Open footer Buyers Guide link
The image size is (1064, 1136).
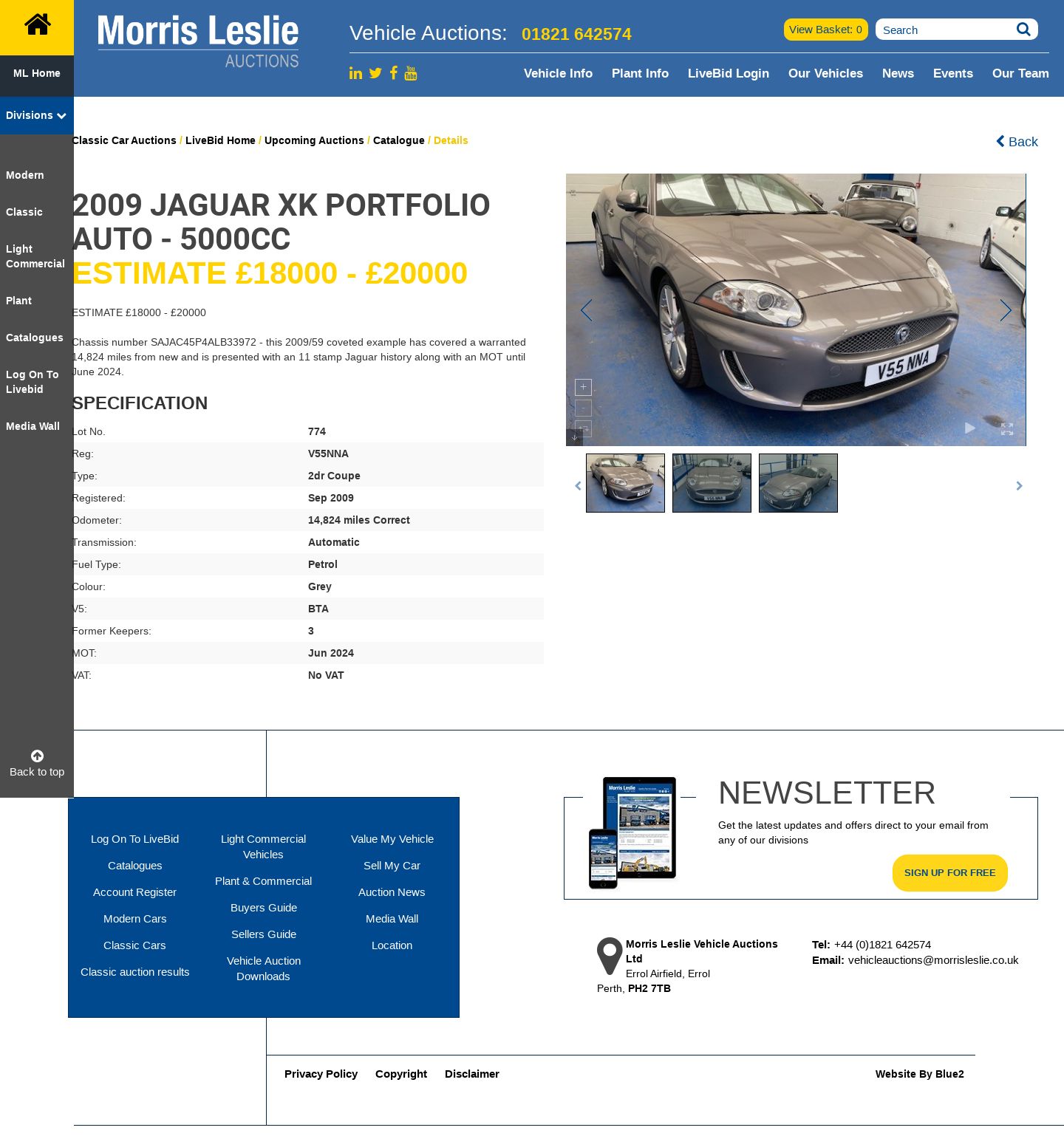click(x=264, y=908)
